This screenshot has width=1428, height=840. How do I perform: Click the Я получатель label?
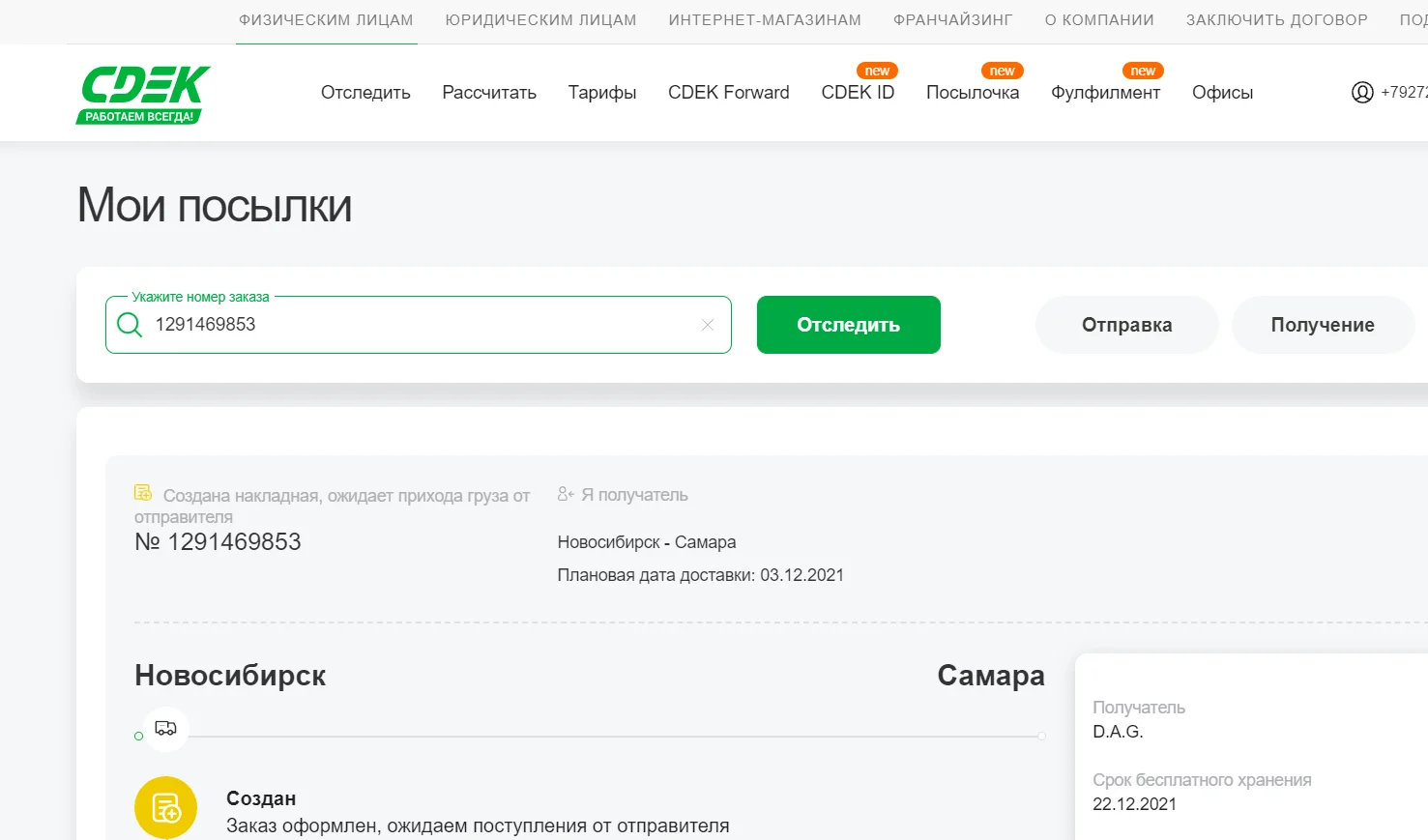(634, 495)
